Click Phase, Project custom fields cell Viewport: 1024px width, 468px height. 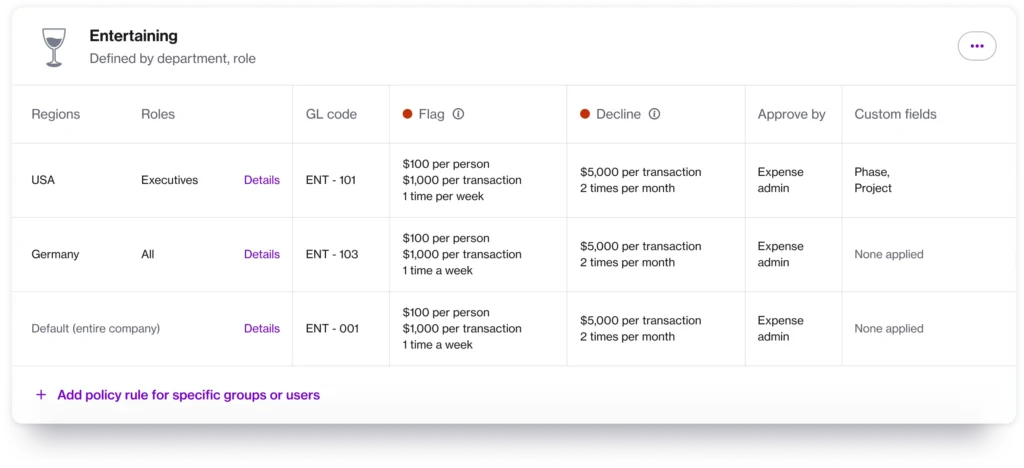point(873,180)
